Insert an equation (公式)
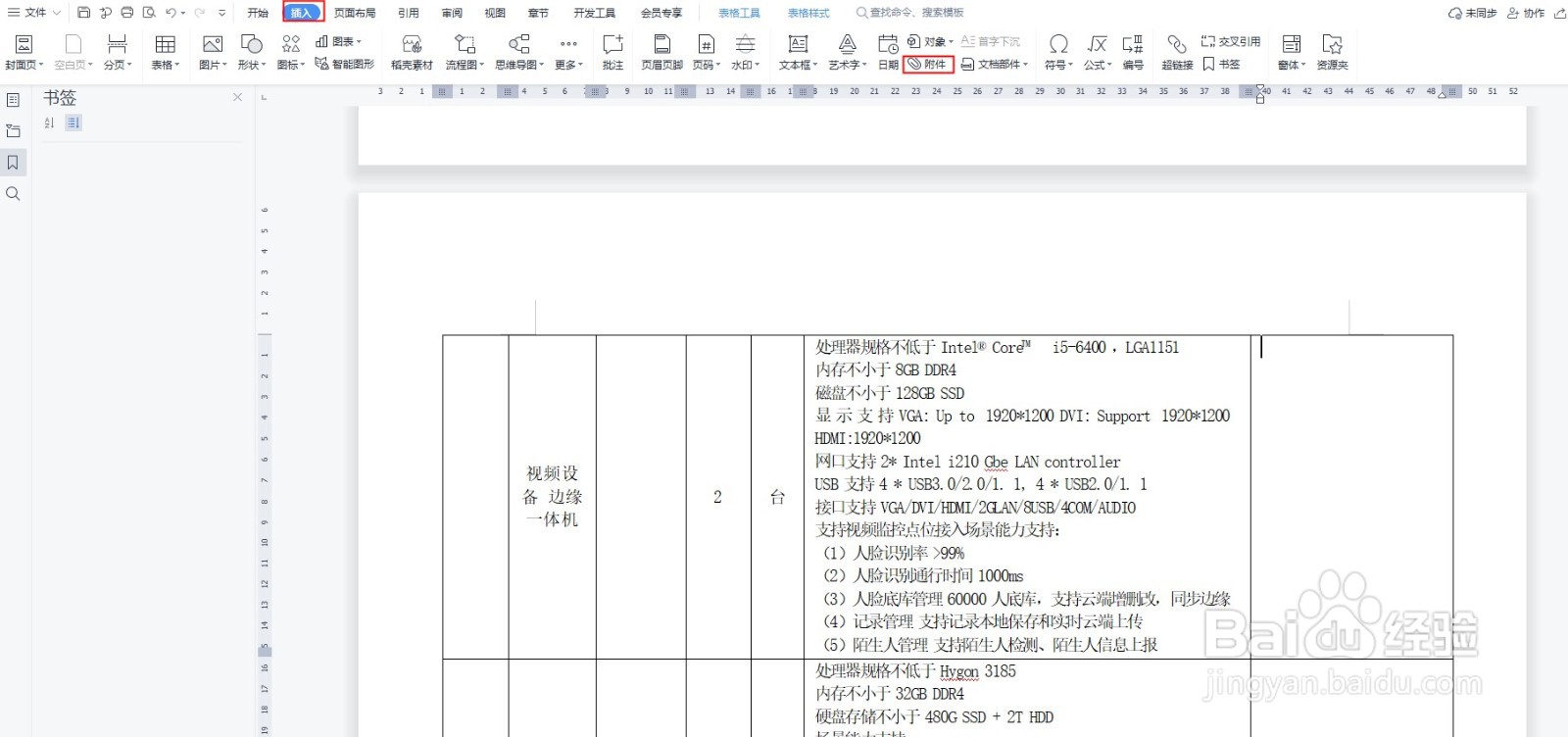The image size is (1568, 737). click(x=1098, y=52)
